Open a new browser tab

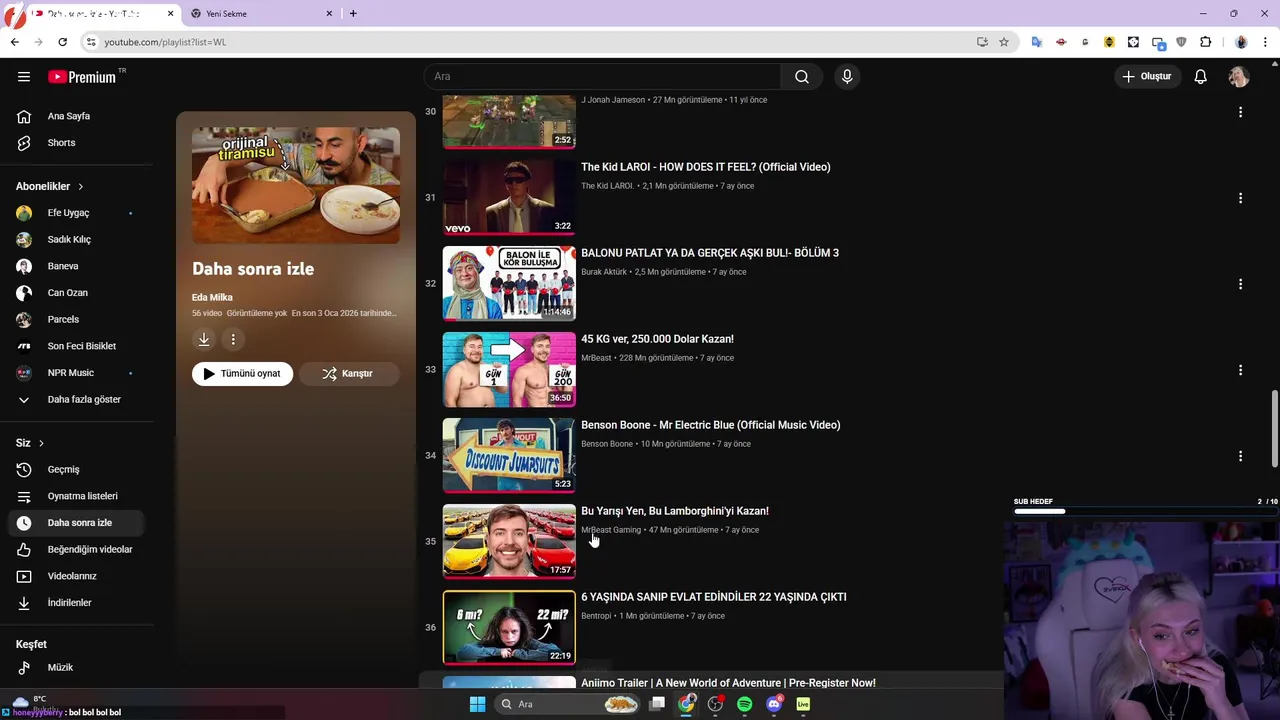353,14
